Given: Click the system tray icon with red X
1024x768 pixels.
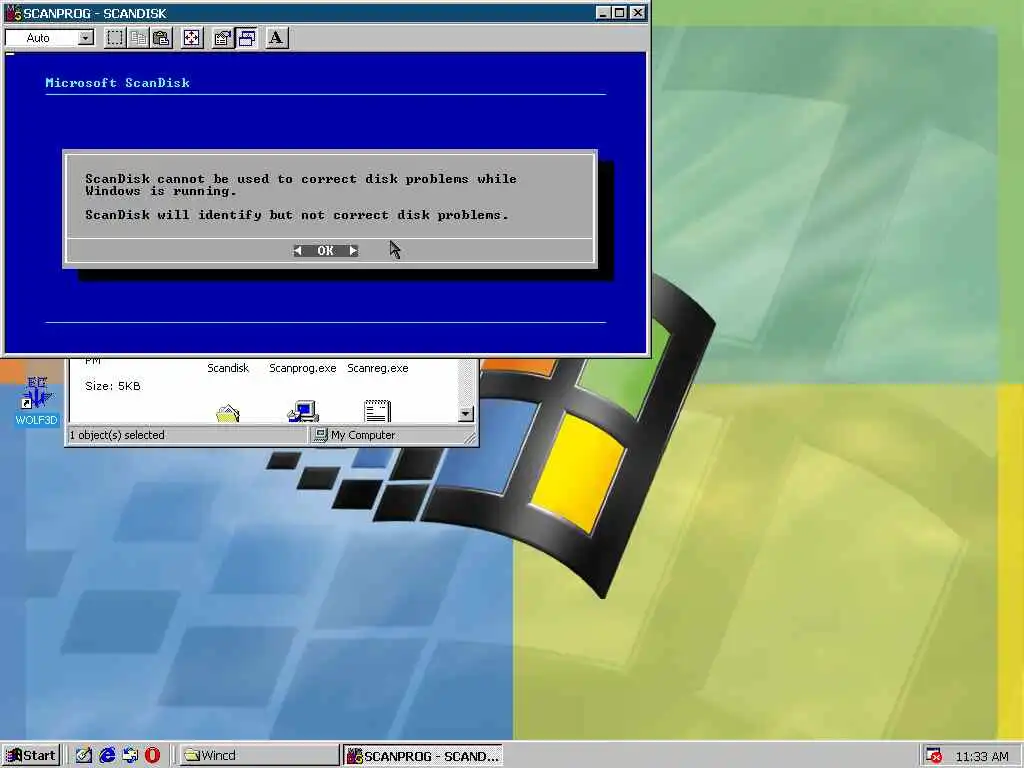Looking at the screenshot, I should click(934, 756).
